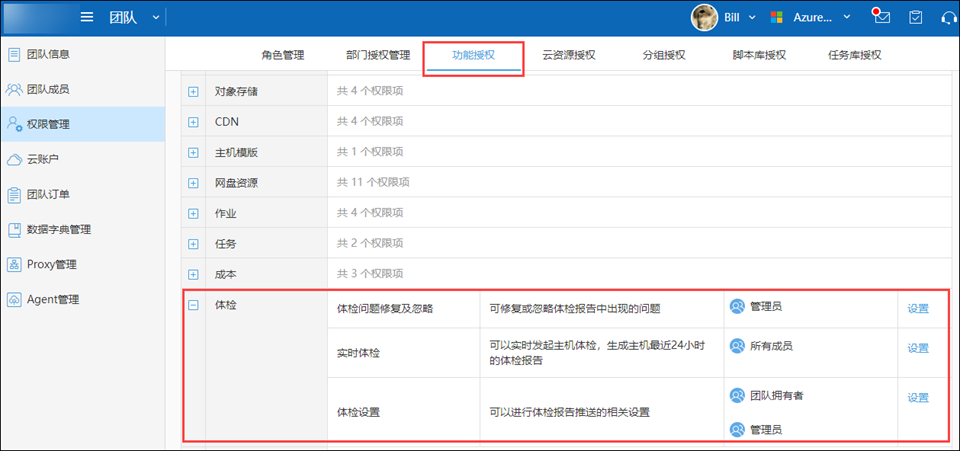Click the 网盘资源 category label
Image resolution: width=960 pixels, height=451 pixels.
click(236, 183)
